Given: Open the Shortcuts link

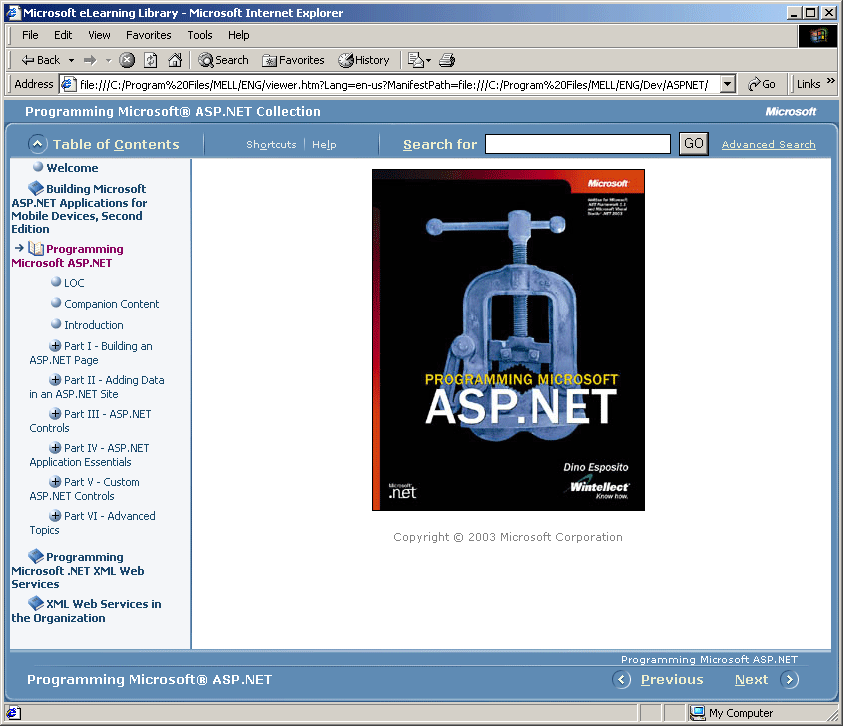Looking at the screenshot, I should (271, 145).
